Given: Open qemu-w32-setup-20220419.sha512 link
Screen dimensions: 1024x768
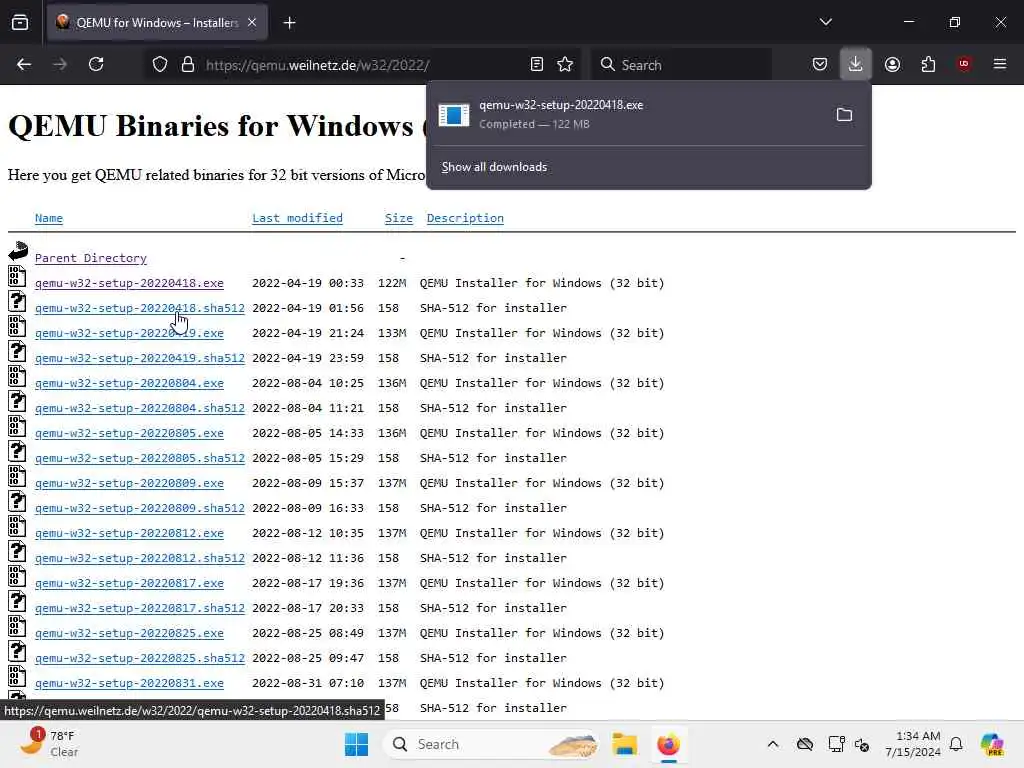Looking at the screenshot, I should (140, 359).
